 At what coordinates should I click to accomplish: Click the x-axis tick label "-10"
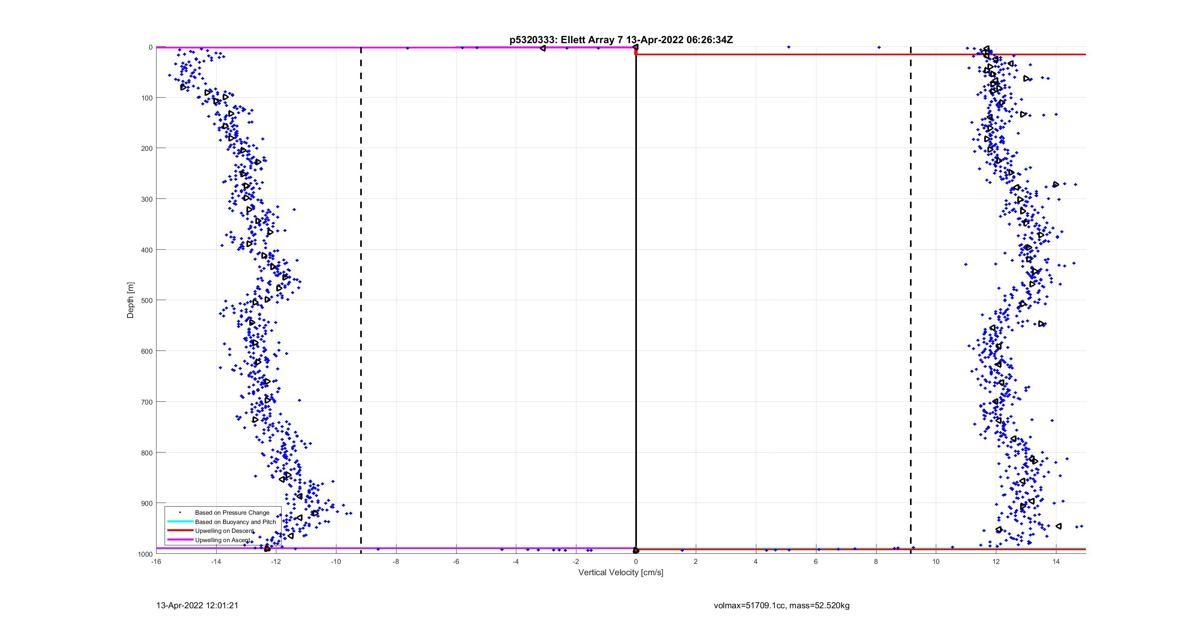pyautogui.click(x=336, y=561)
